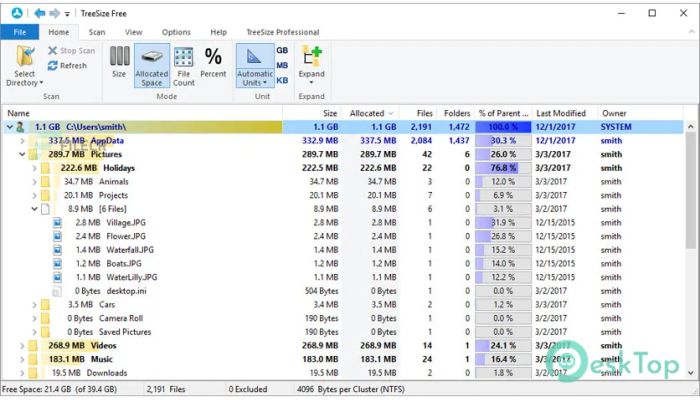Image resolution: width=700 pixels, height=400 pixels.
Task: Sort by the Name column header
Action: [142, 113]
